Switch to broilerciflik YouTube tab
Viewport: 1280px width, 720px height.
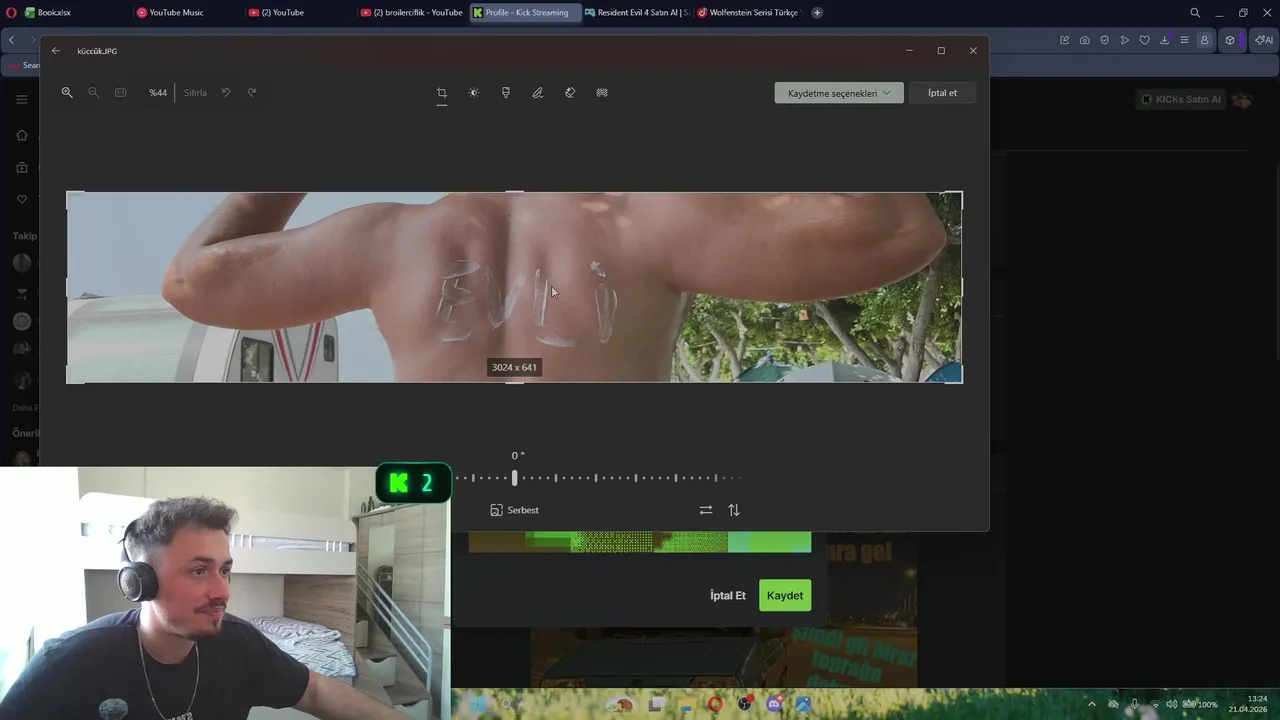(x=411, y=13)
